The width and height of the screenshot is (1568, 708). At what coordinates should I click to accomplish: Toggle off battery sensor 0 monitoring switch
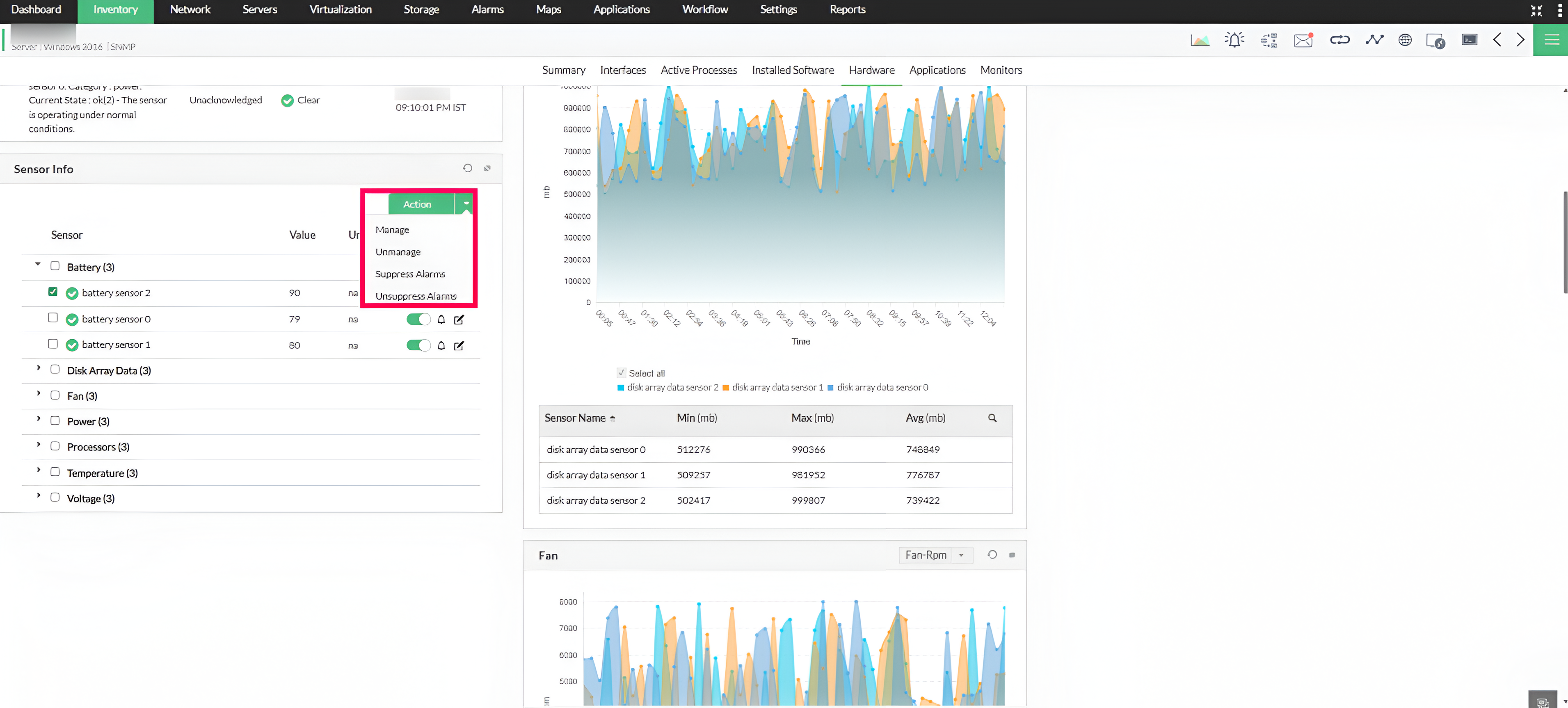418,319
